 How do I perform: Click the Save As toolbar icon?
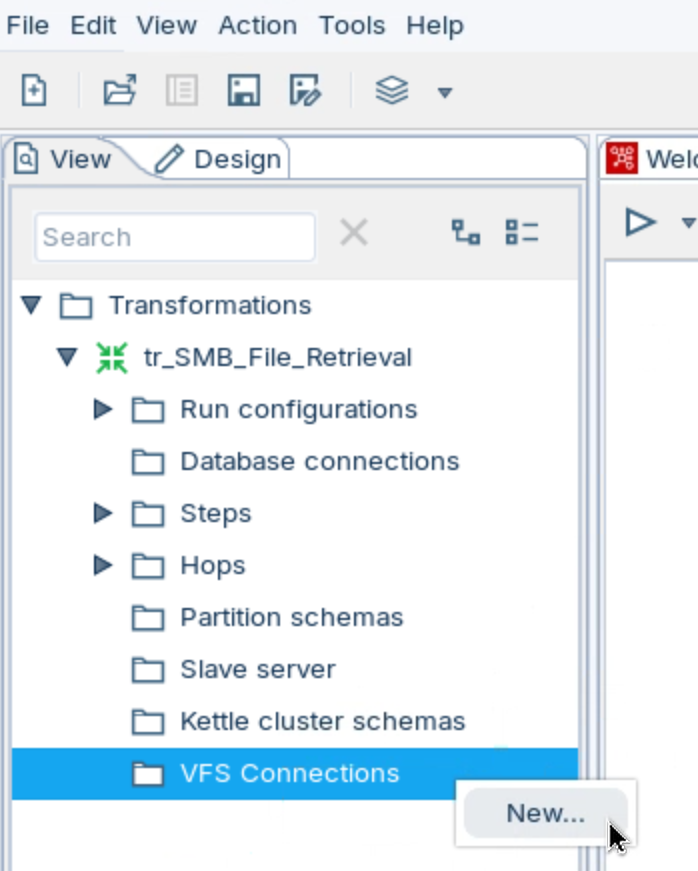point(305,92)
